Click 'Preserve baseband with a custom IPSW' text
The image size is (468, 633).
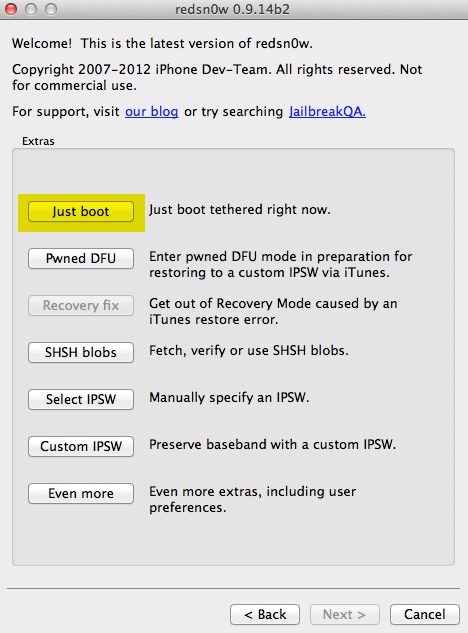coord(273,444)
